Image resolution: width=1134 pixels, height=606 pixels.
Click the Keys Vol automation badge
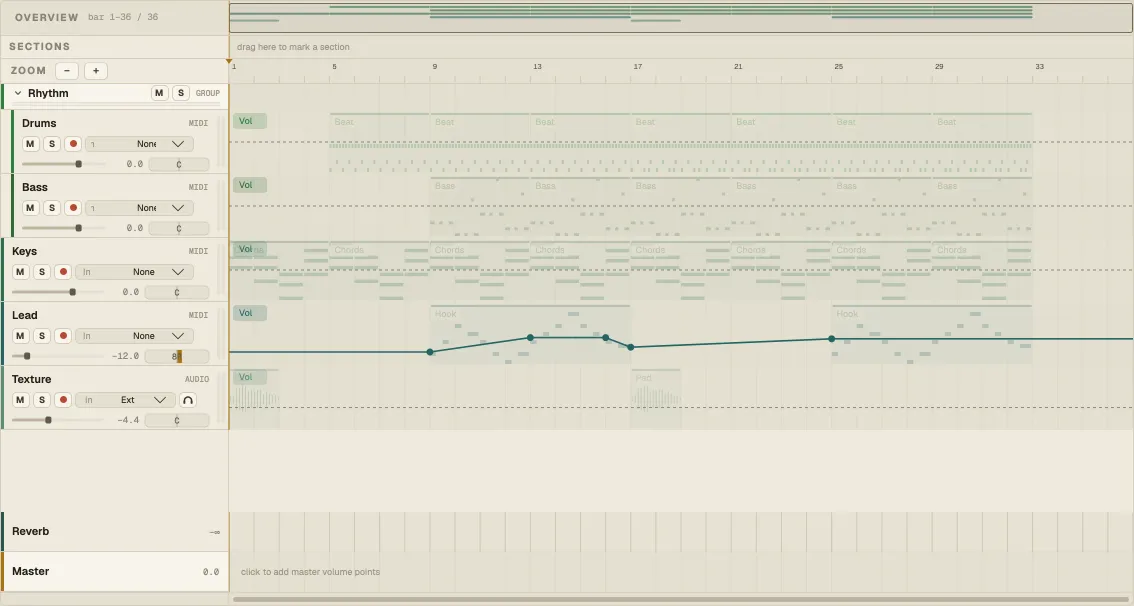pyautogui.click(x=250, y=249)
